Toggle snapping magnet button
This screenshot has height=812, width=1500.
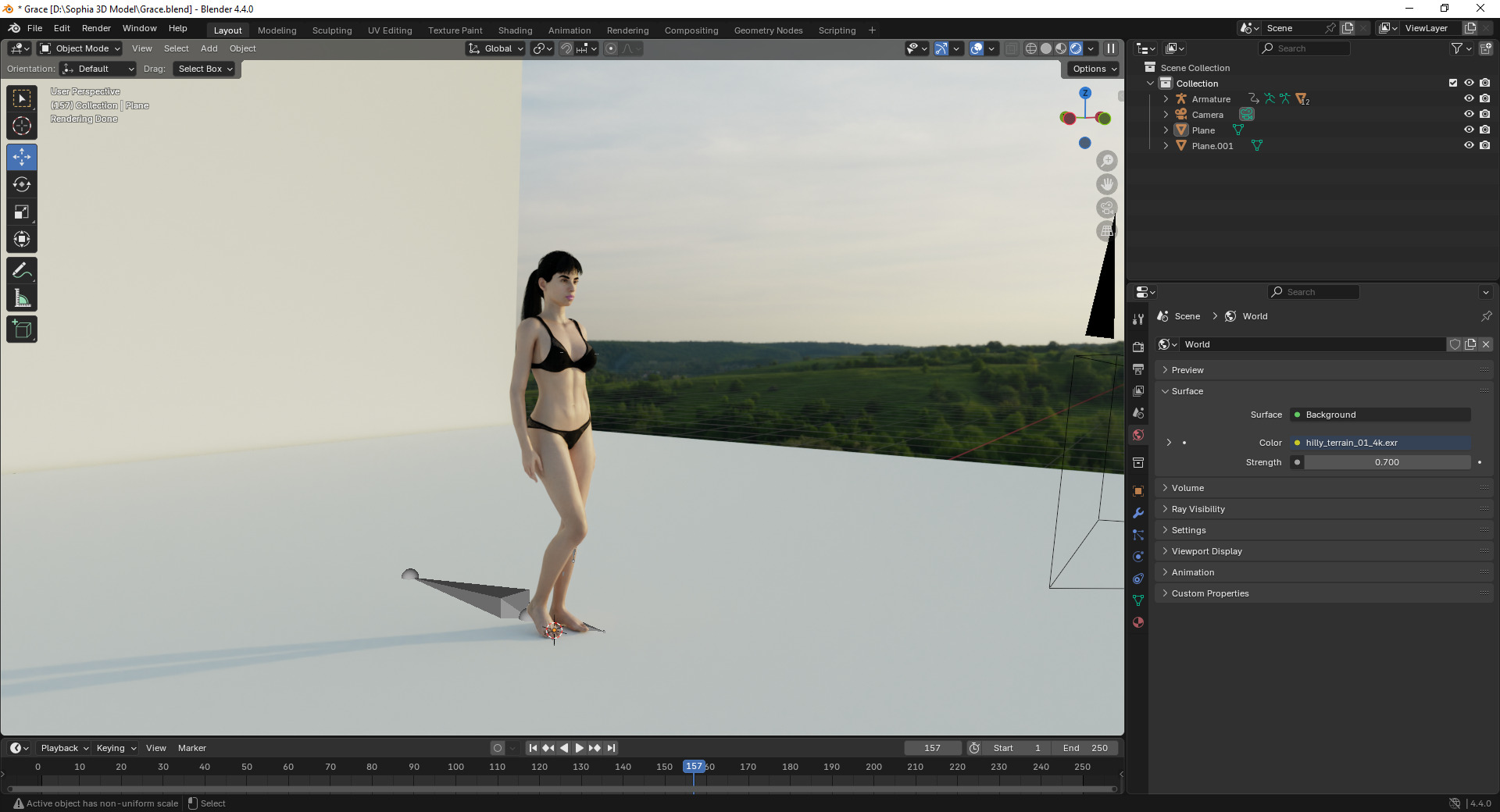566,48
